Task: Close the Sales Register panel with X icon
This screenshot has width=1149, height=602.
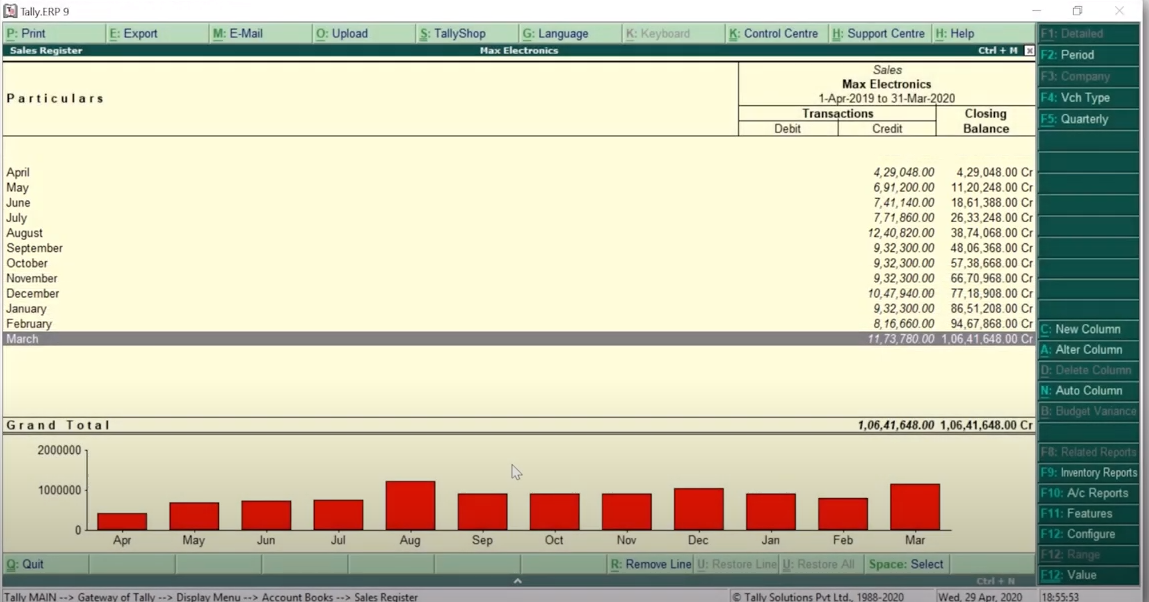Action: (x=1029, y=50)
